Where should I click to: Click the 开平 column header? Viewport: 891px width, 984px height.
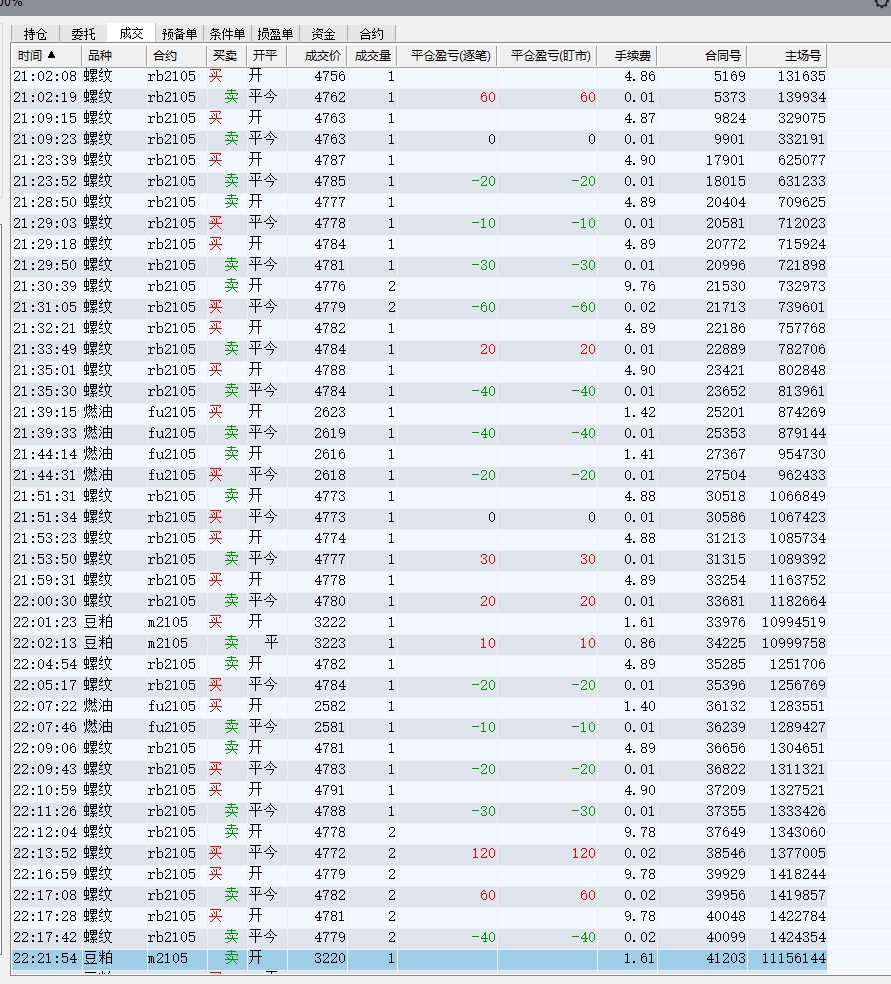pyautogui.click(x=266, y=56)
